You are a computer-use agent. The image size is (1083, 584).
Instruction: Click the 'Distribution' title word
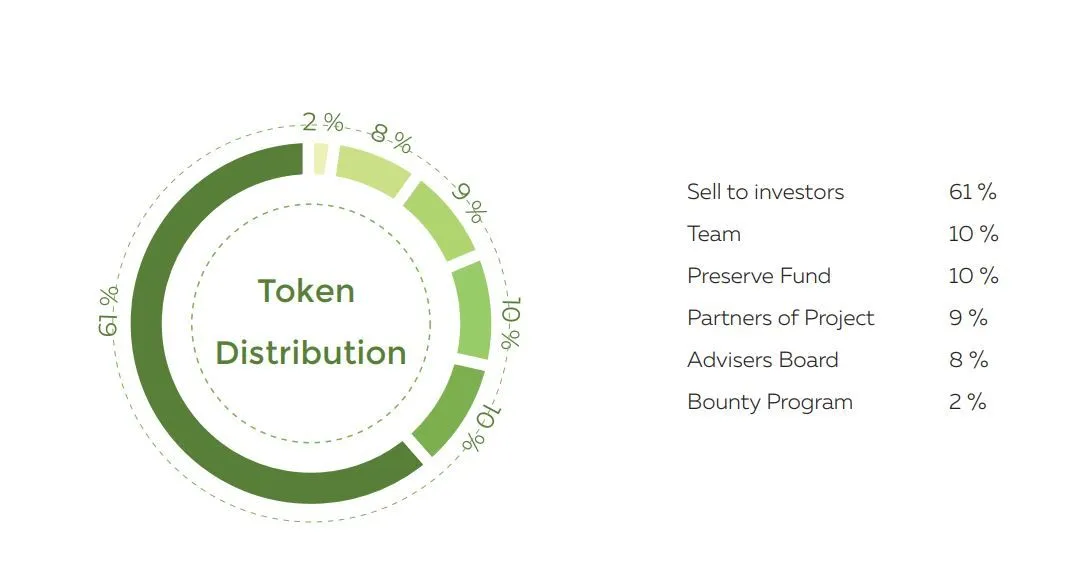point(311,353)
